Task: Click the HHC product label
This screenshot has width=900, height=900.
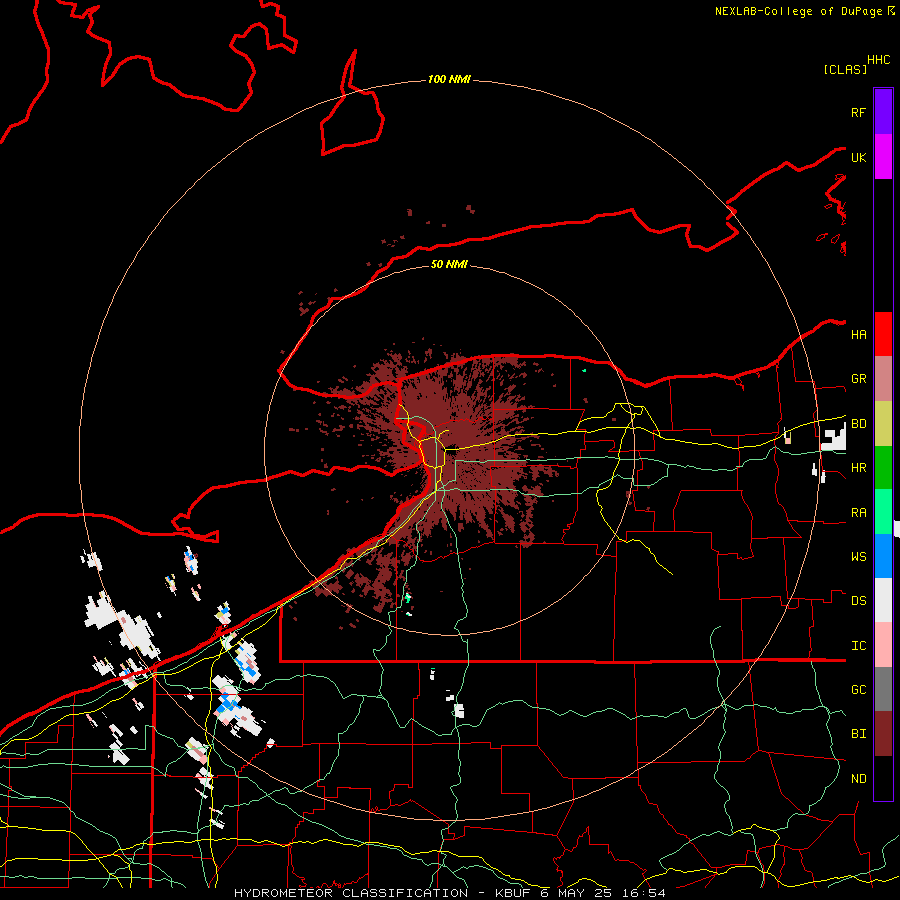Action: 878,60
